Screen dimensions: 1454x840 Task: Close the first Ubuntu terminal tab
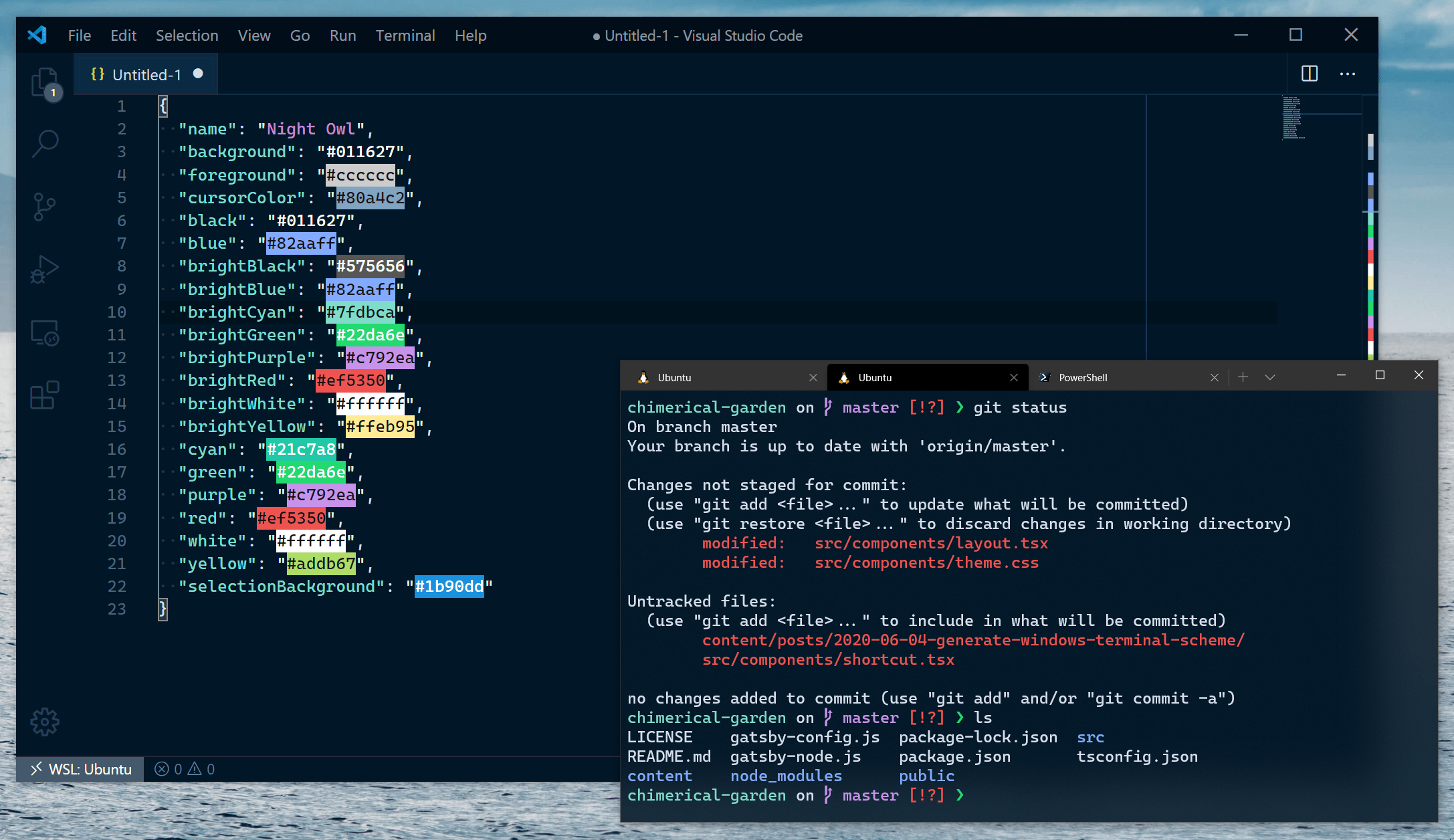click(813, 377)
